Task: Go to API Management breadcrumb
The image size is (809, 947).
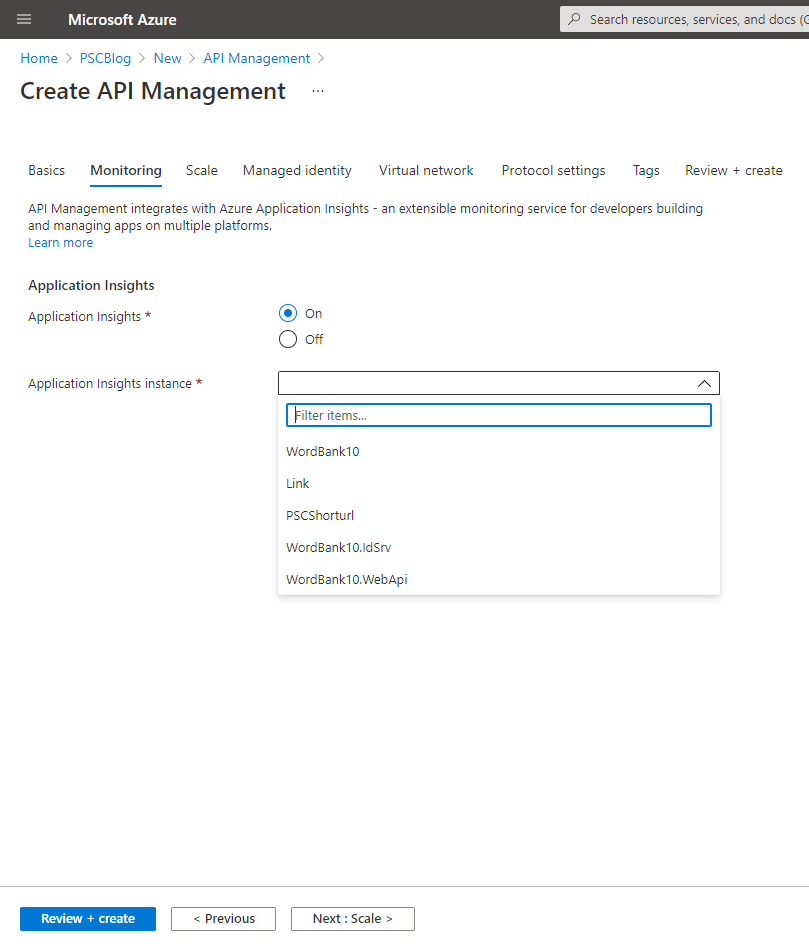Action: 257,59
